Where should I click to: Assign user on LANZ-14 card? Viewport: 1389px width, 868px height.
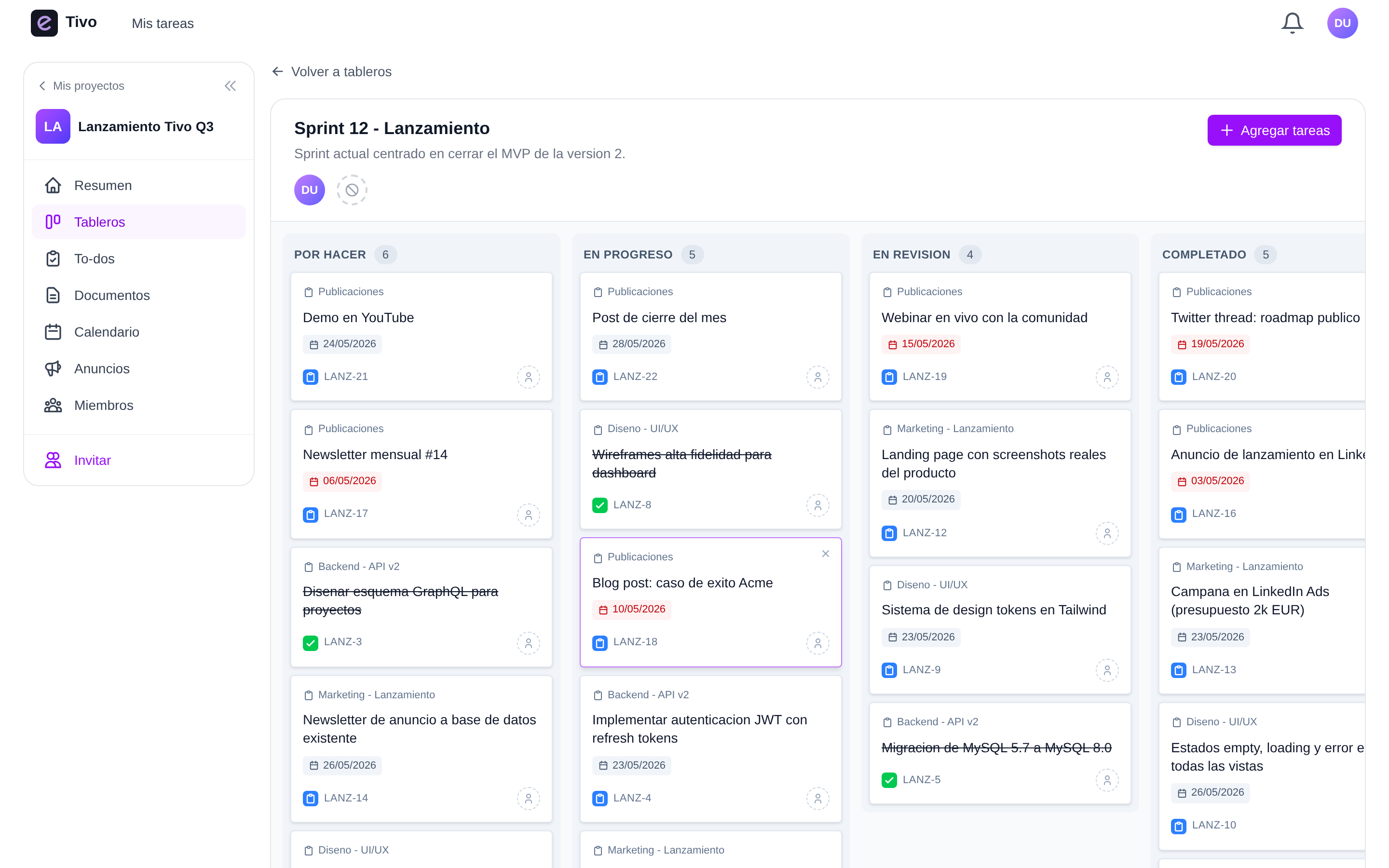tap(528, 799)
